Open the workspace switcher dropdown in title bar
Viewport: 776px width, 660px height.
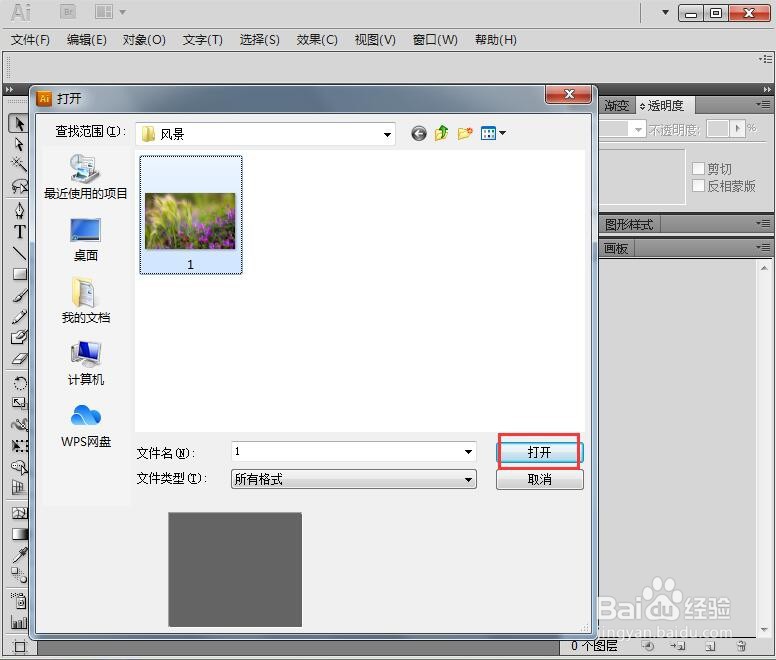pyautogui.click(x=665, y=12)
